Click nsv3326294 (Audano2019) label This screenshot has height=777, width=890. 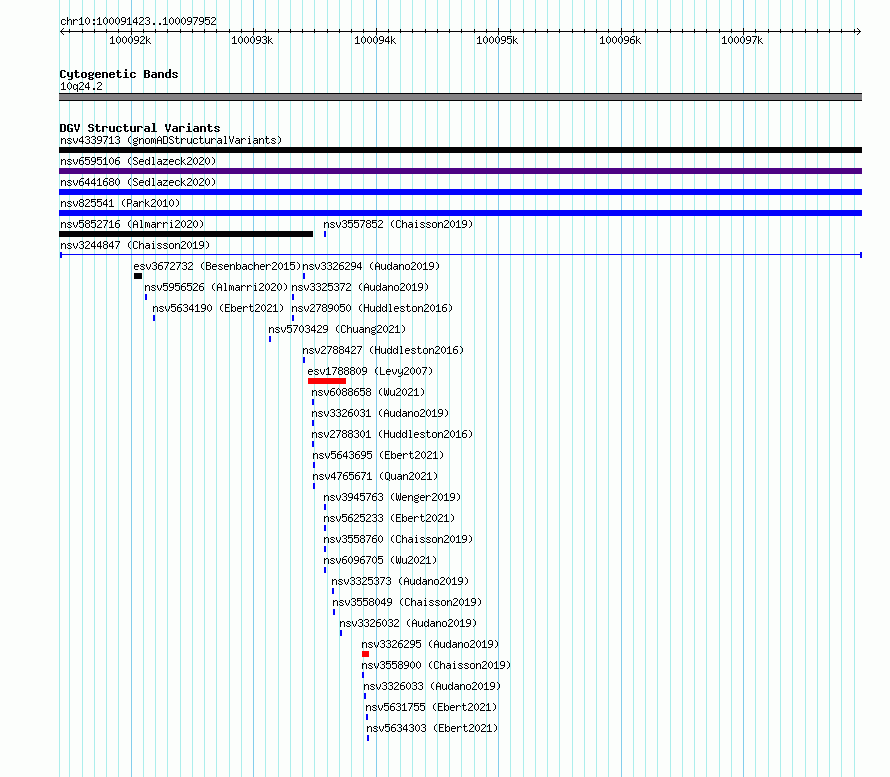tap(371, 266)
